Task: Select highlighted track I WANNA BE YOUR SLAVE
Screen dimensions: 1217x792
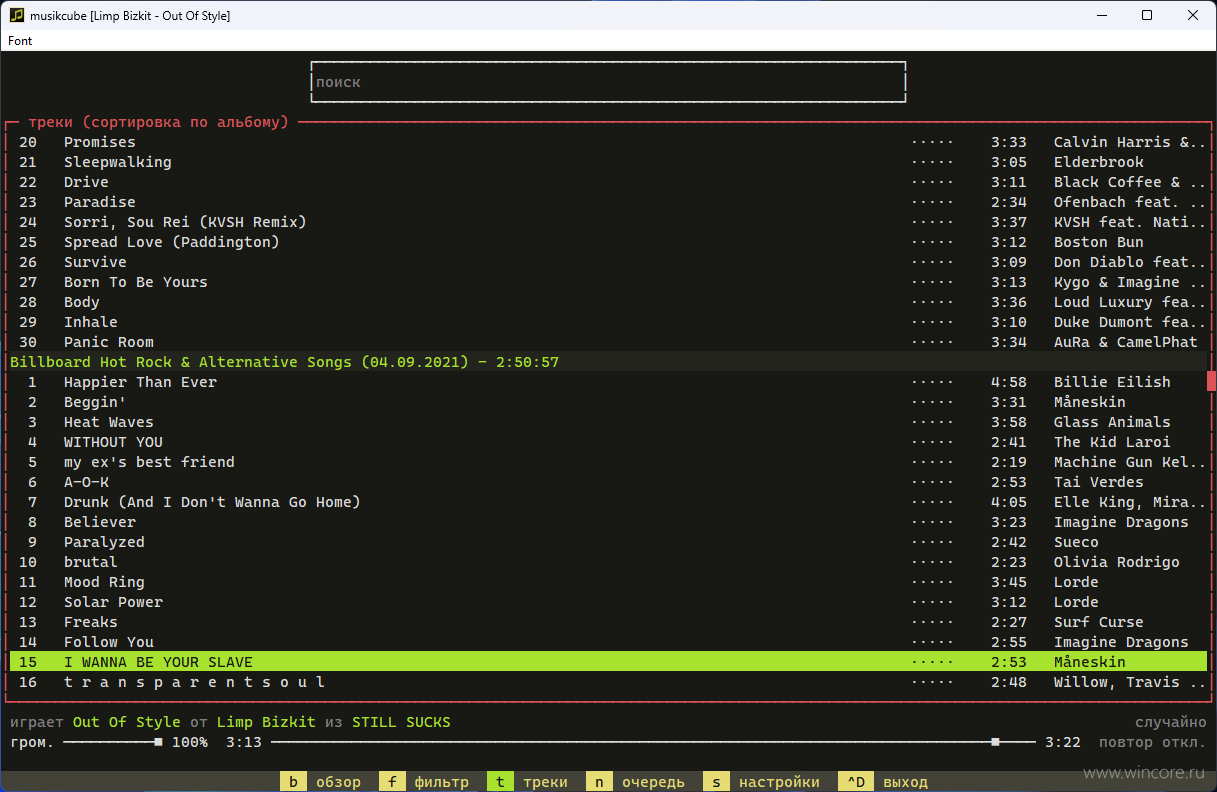Action: click(x=608, y=662)
